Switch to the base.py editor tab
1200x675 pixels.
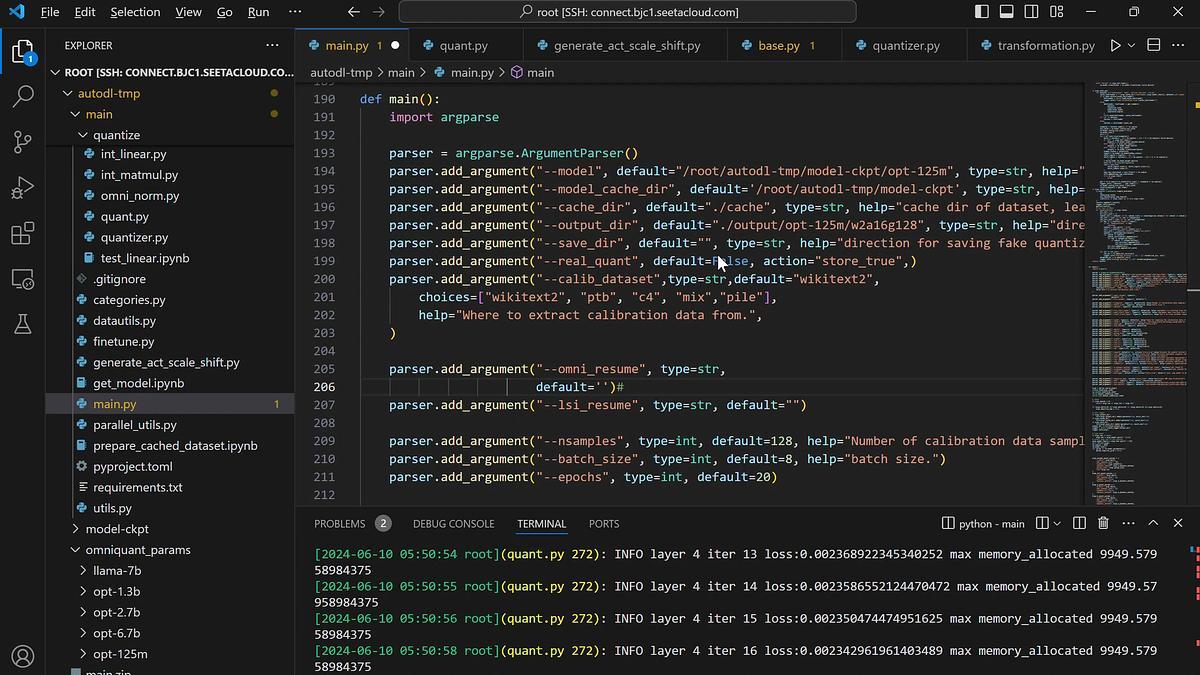click(x=785, y=45)
